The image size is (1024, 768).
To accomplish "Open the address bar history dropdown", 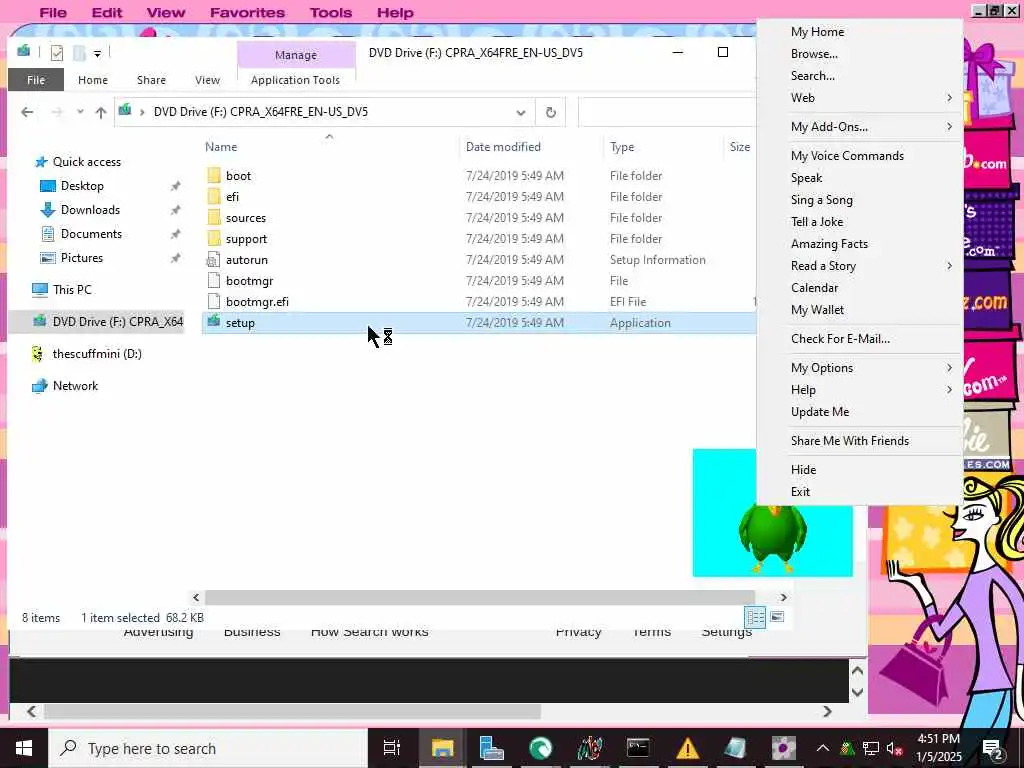I will pyautogui.click(x=520, y=112).
